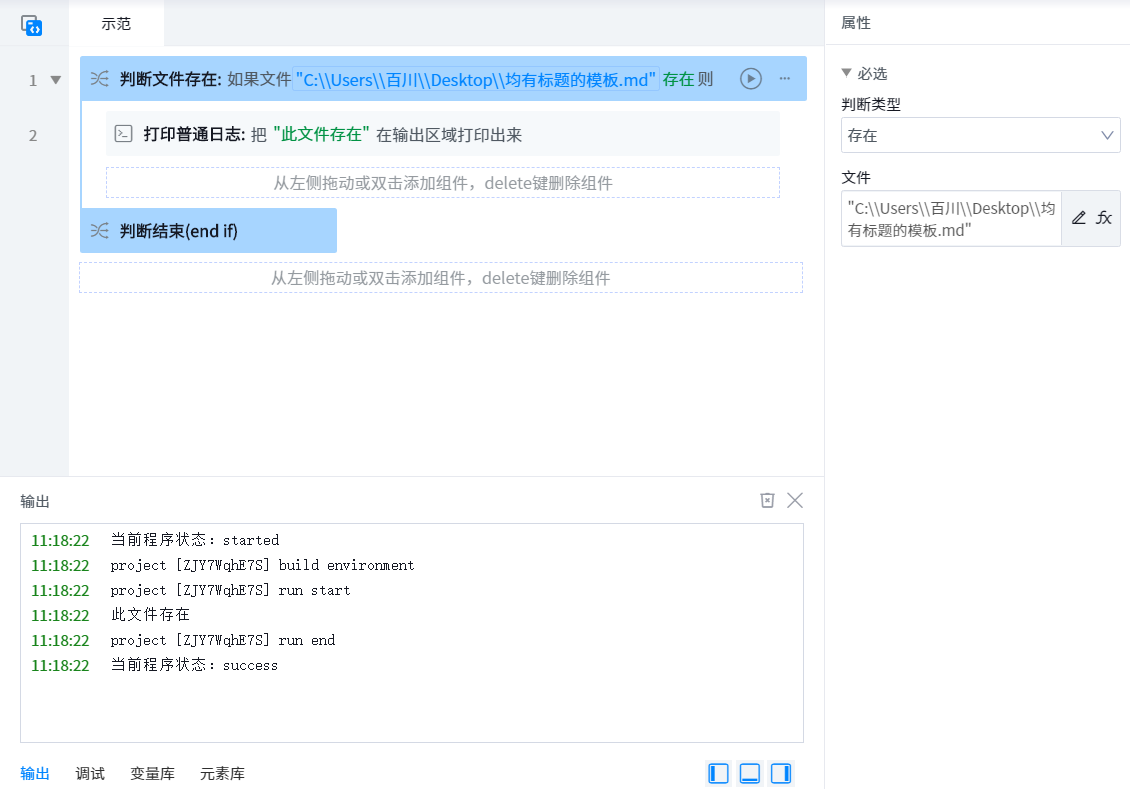The height and width of the screenshot is (789, 1130).
Task: Close the 输出 panel
Action: tap(795, 500)
